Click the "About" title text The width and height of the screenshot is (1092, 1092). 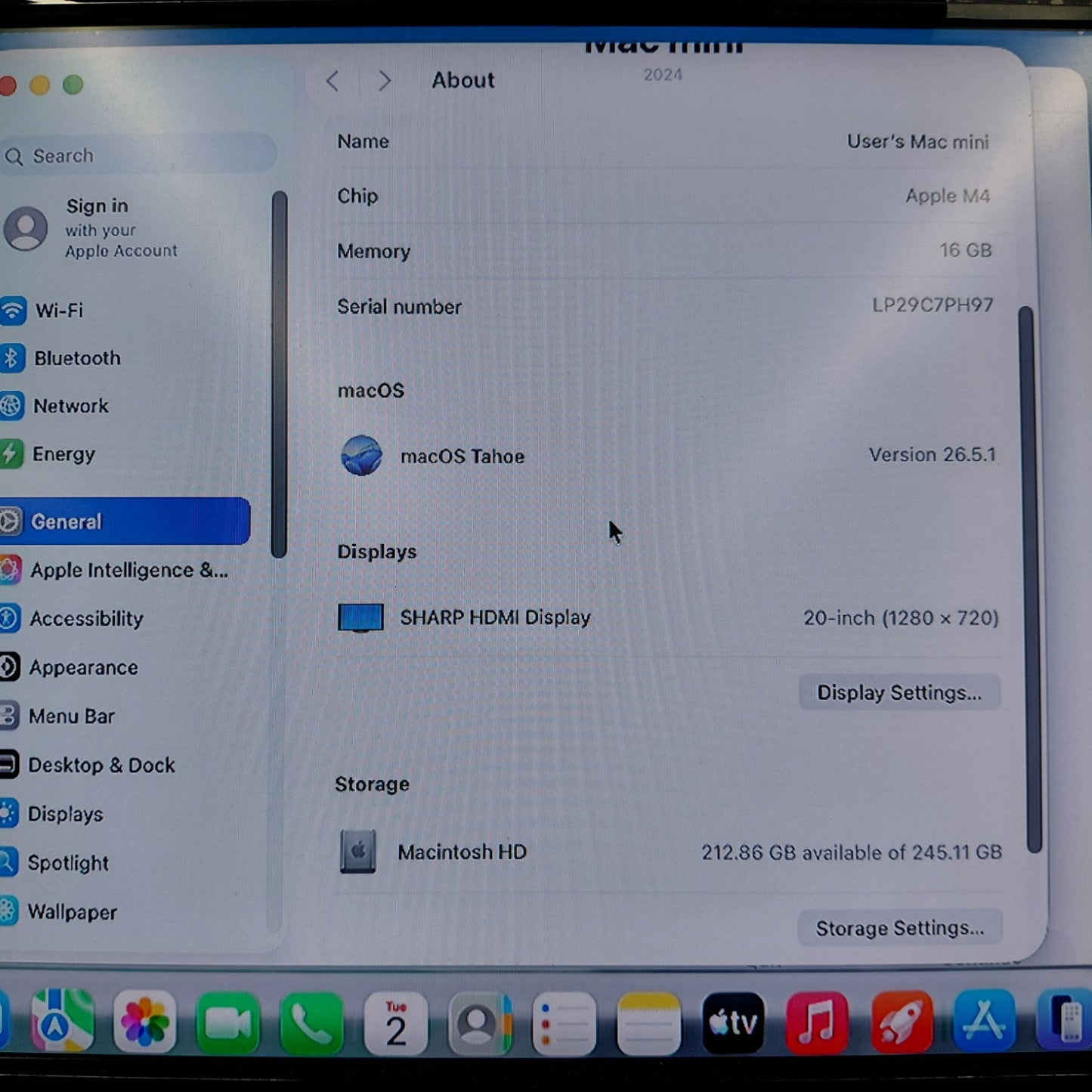pos(463,80)
